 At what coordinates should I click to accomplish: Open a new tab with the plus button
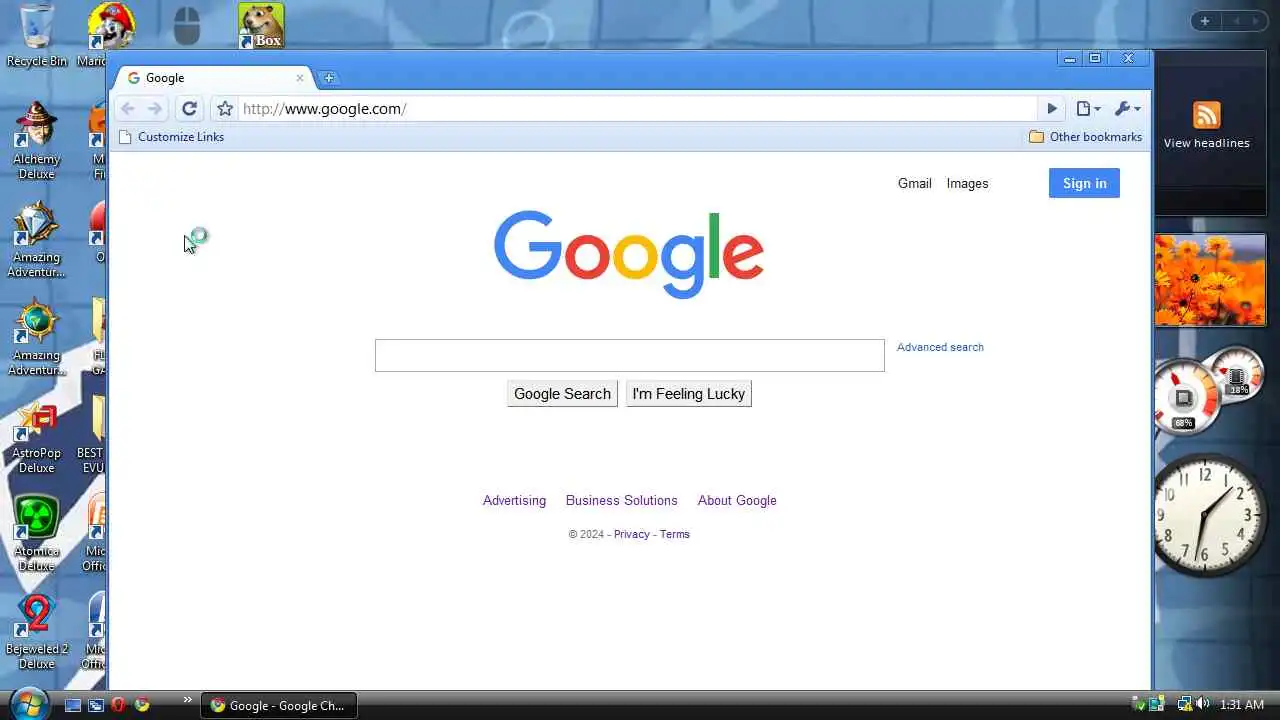click(328, 78)
